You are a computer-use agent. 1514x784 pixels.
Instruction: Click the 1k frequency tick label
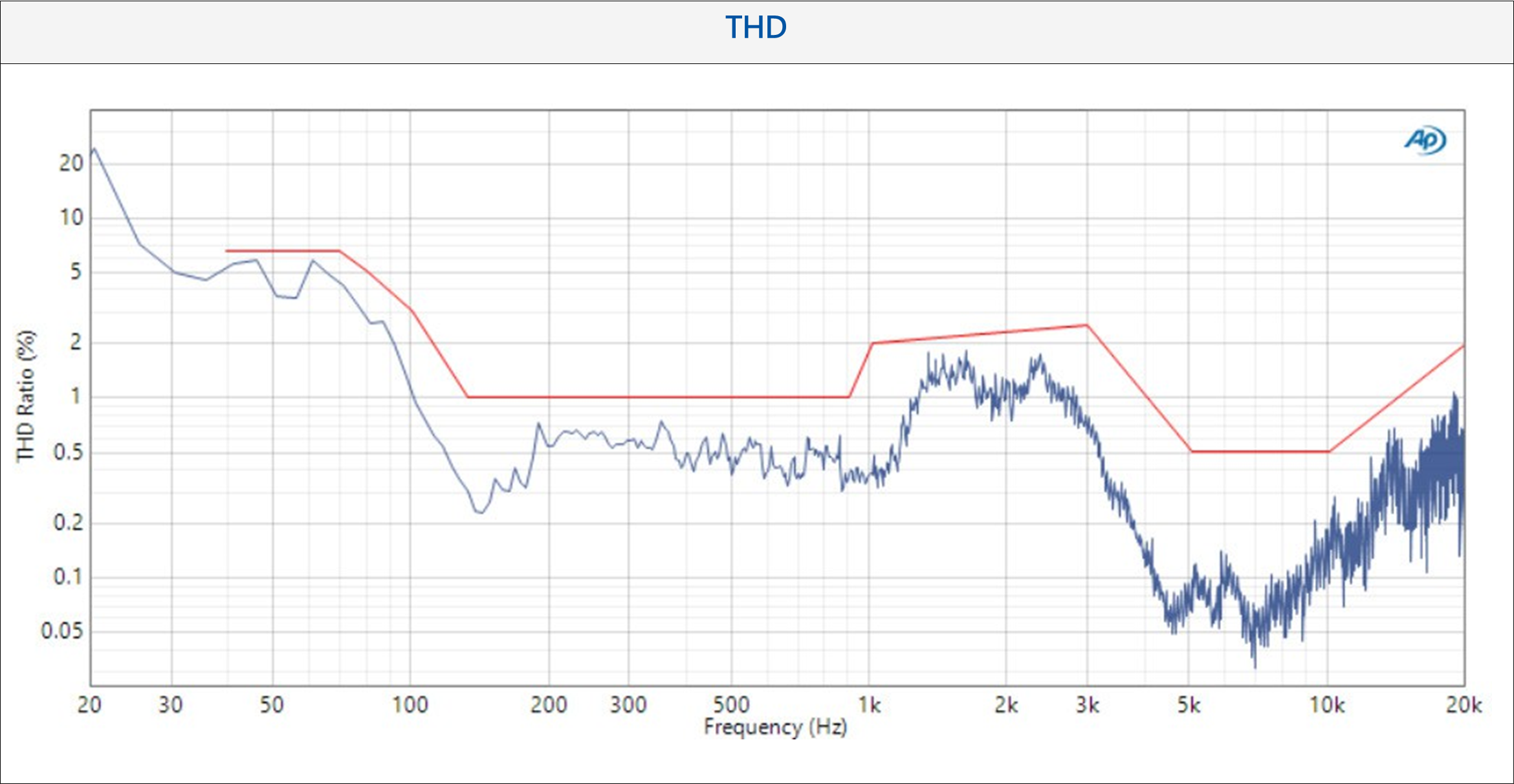[870, 704]
